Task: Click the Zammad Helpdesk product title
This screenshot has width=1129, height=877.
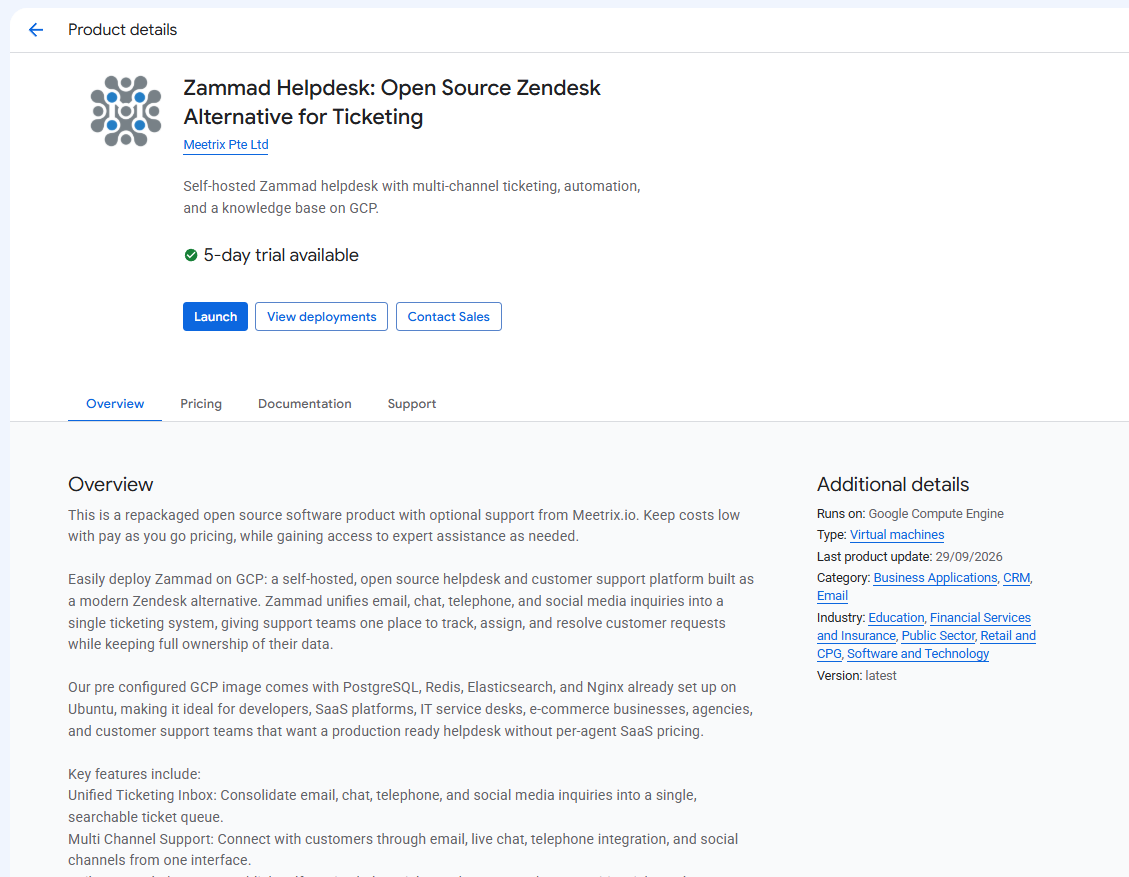Action: click(x=392, y=102)
